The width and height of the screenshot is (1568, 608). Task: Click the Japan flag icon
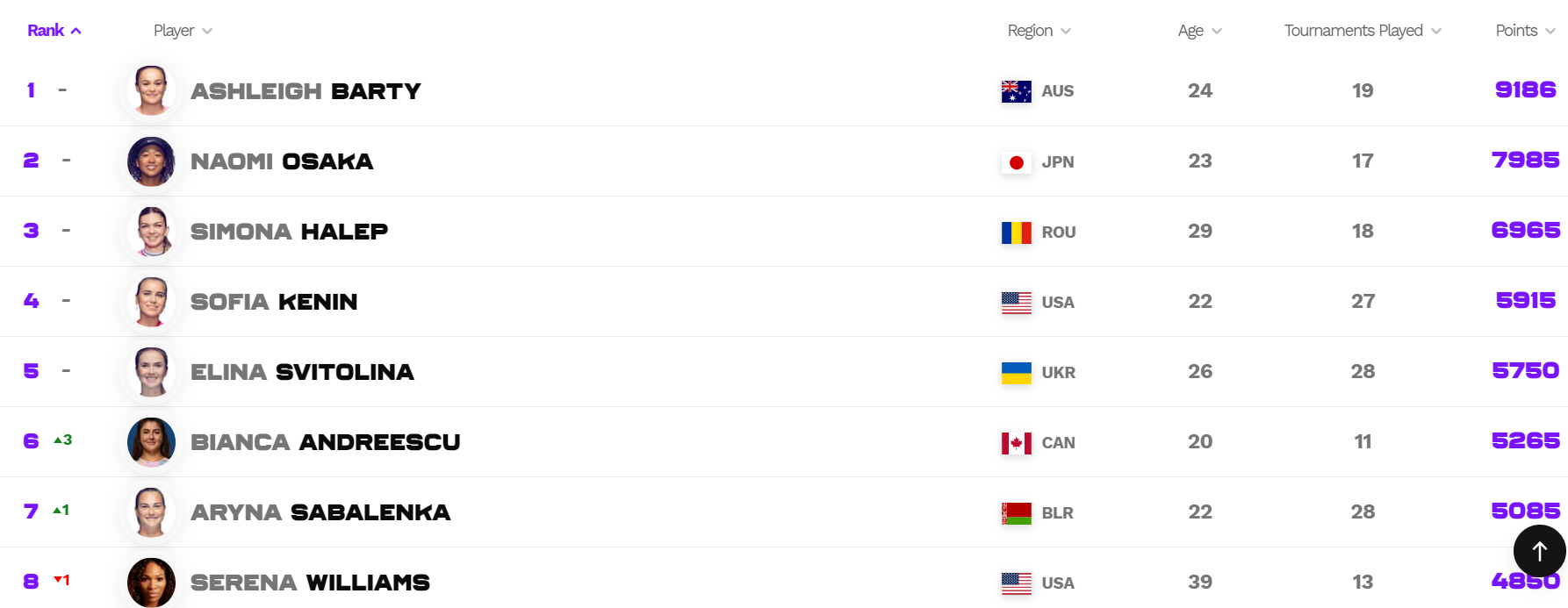[x=1016, y=162]
